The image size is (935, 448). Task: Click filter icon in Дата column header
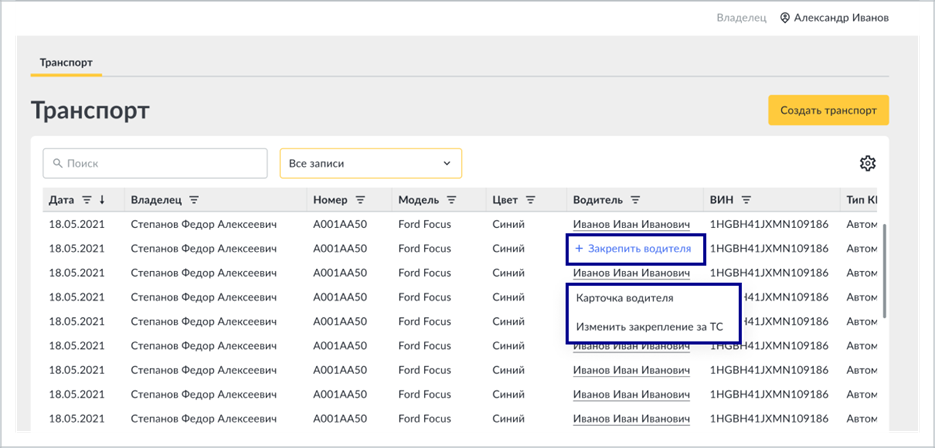pyautogui.click(x=87, y=200)
